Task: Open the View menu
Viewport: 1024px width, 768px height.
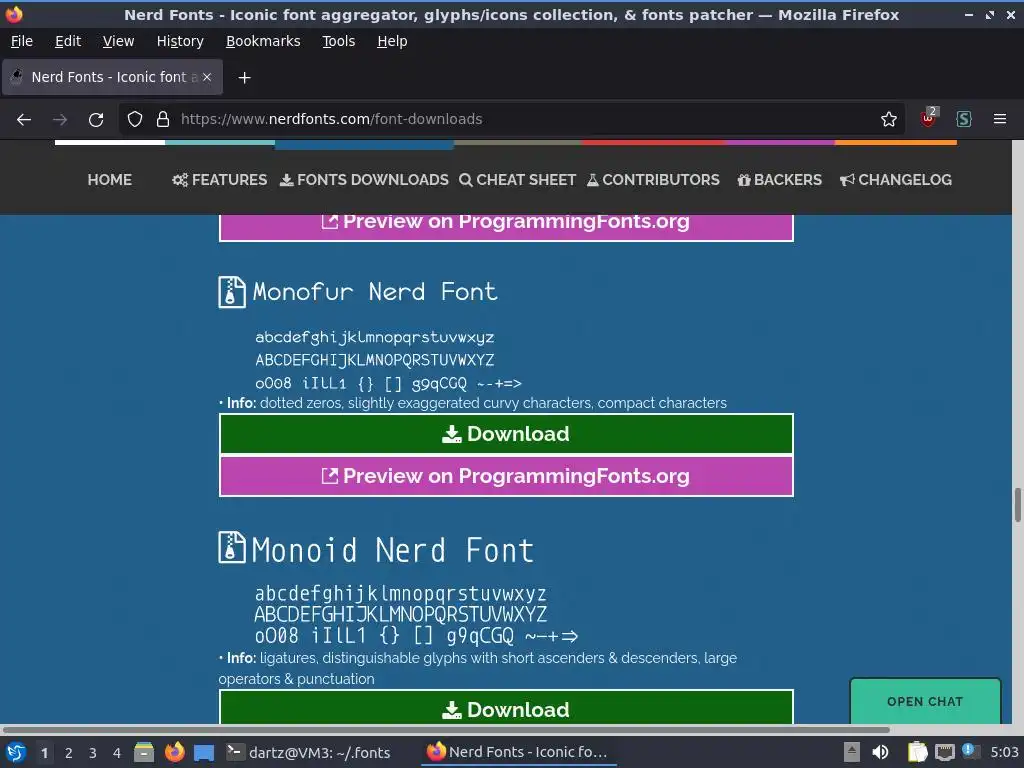Action: [x=118, y=41]
